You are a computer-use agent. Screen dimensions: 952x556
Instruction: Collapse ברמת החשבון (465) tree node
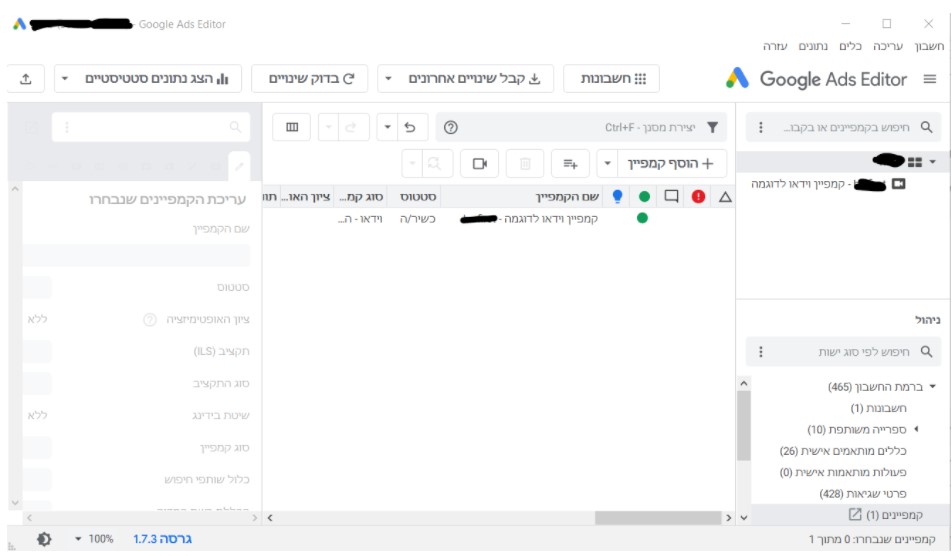coord(933,387)
